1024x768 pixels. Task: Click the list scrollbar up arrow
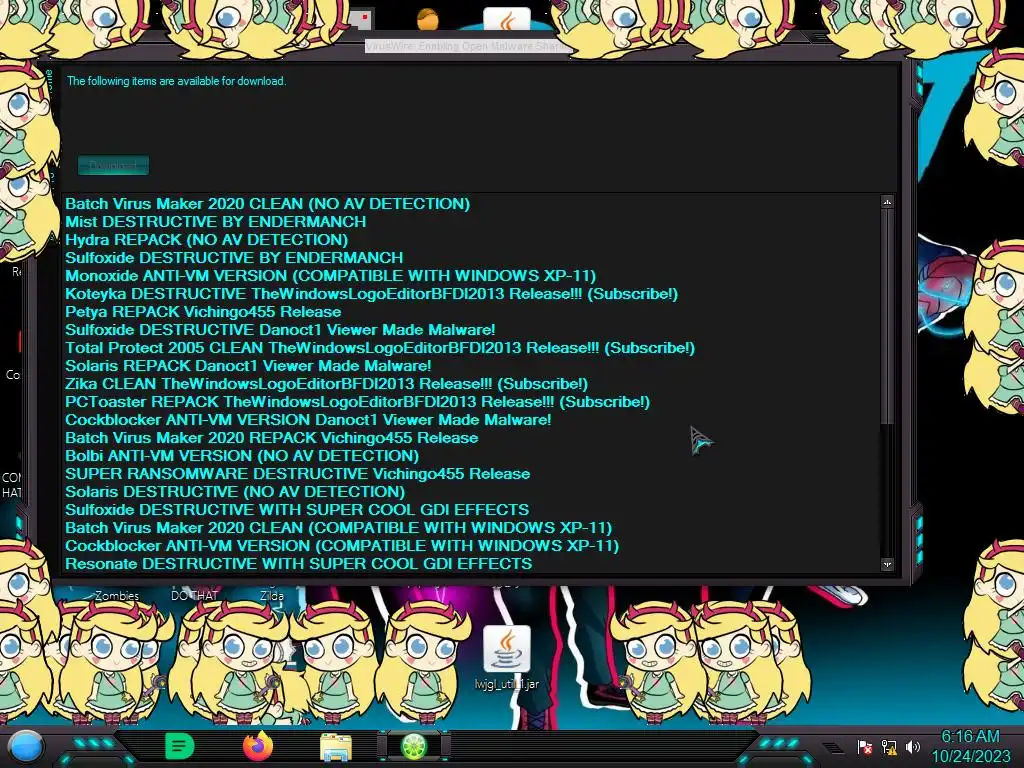887,202
